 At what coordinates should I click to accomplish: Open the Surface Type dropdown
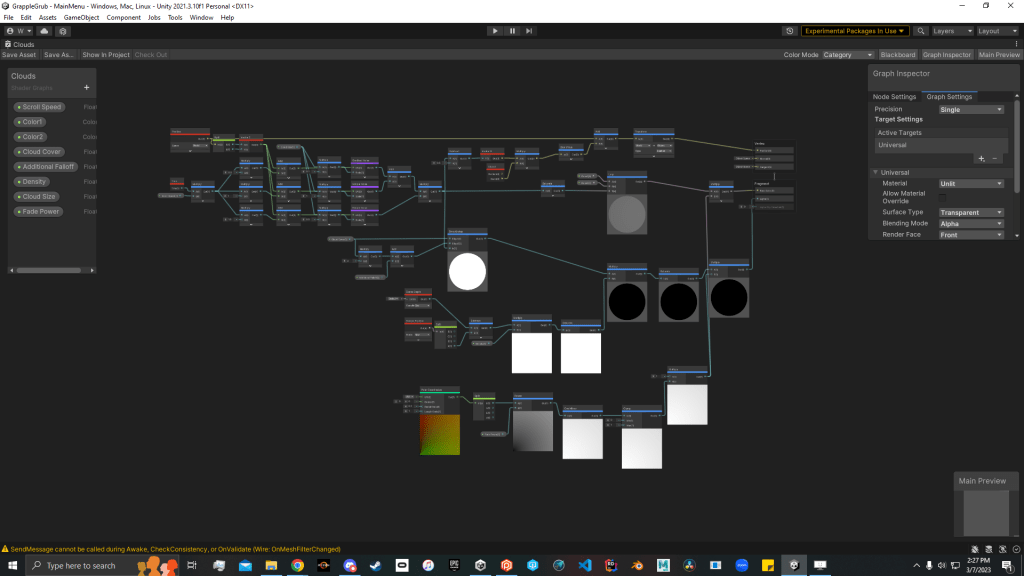971,212
